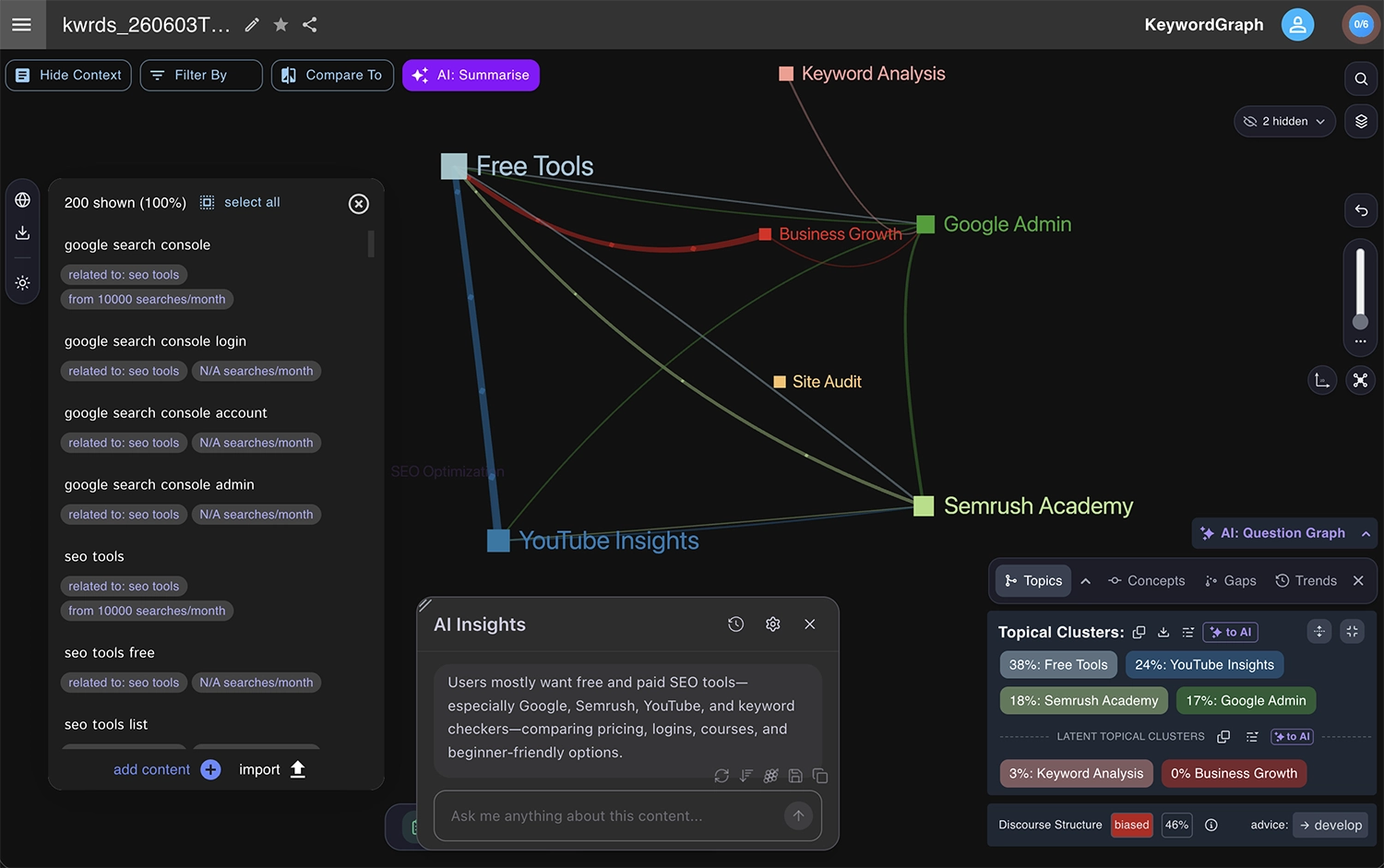Viewport: 1384px width, 868px height.
Task: Click the AI: Summarise button
Action: (x=471, y=76)
